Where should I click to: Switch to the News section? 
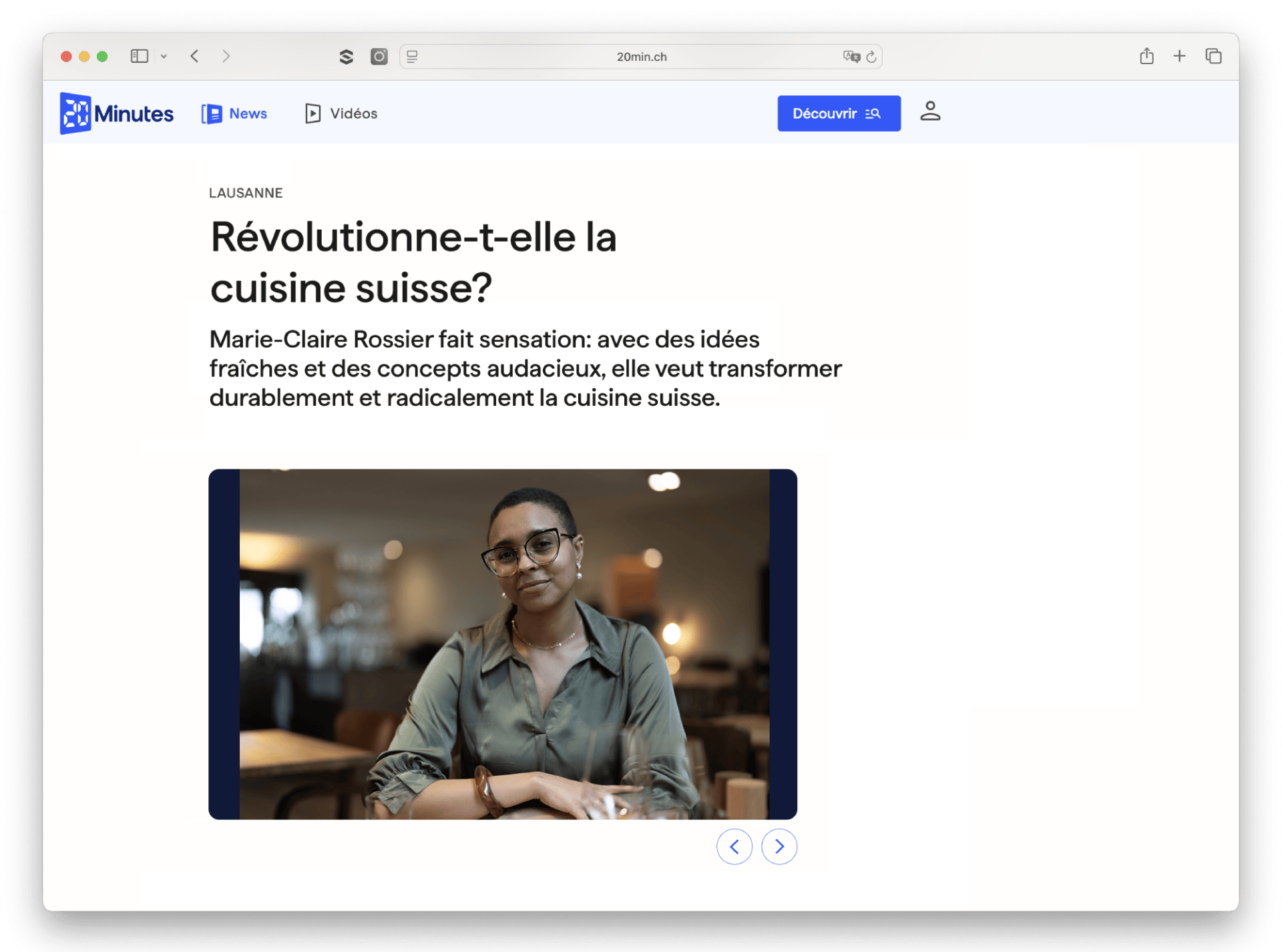point(234,113)
